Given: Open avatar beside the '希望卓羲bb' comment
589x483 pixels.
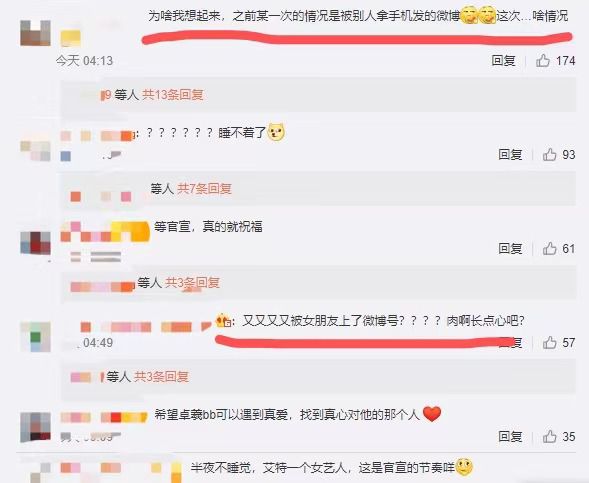Looking at the screenshot, I should tap(35, 427).
